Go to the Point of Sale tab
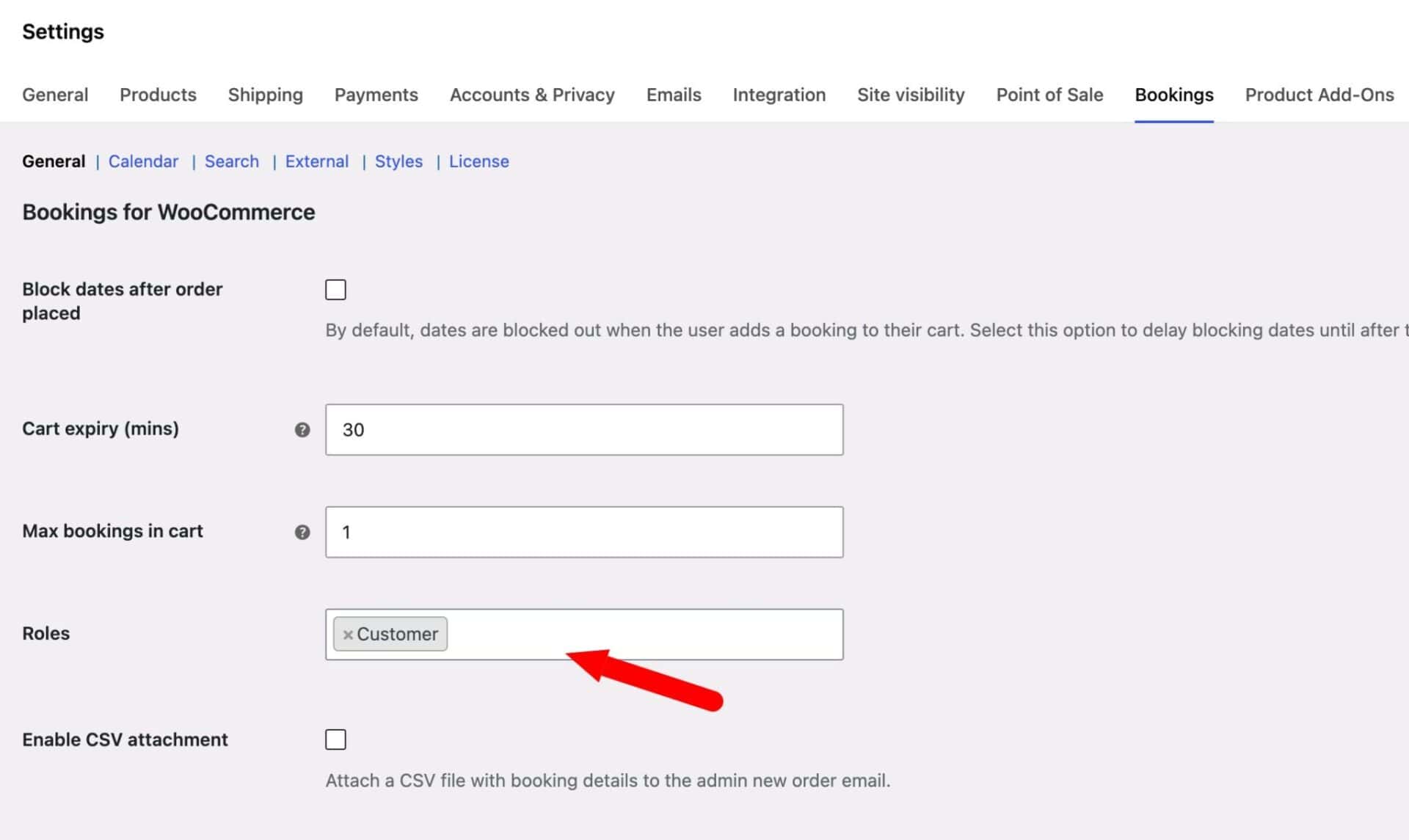This screenshot has width=1409, height=840. (x=1049, y=95)
